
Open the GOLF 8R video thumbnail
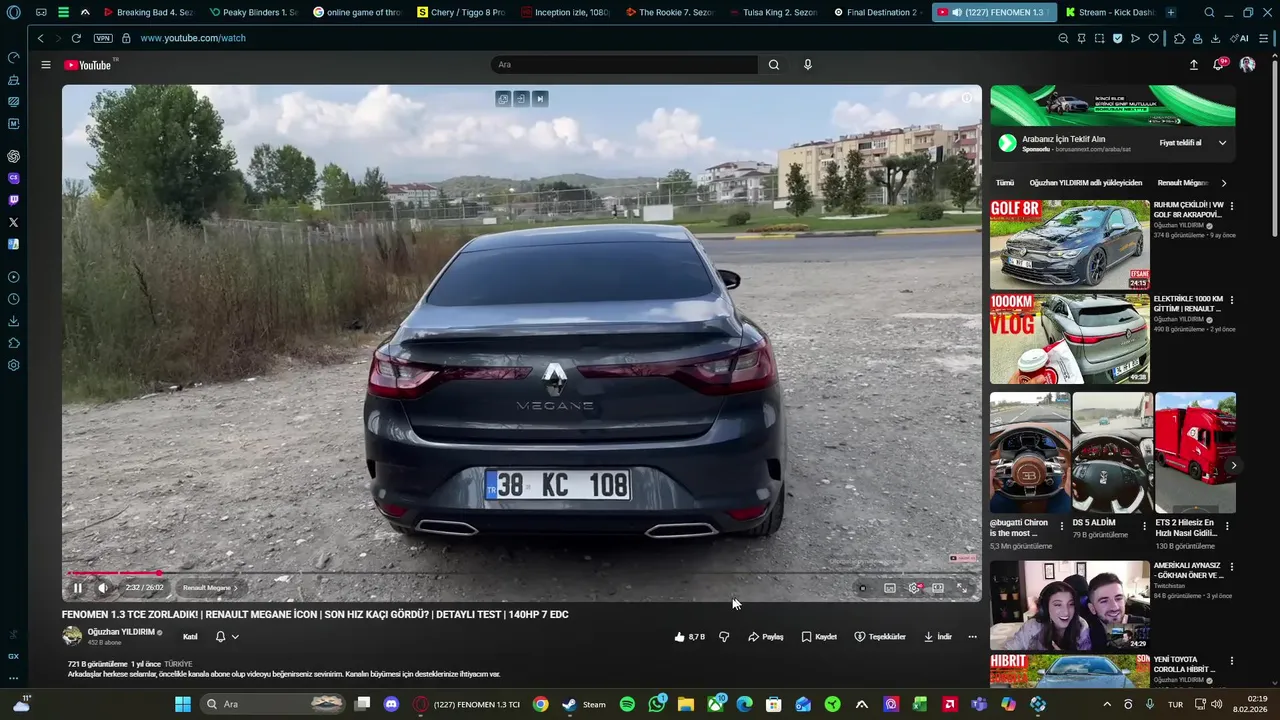tap(1070, 245)
